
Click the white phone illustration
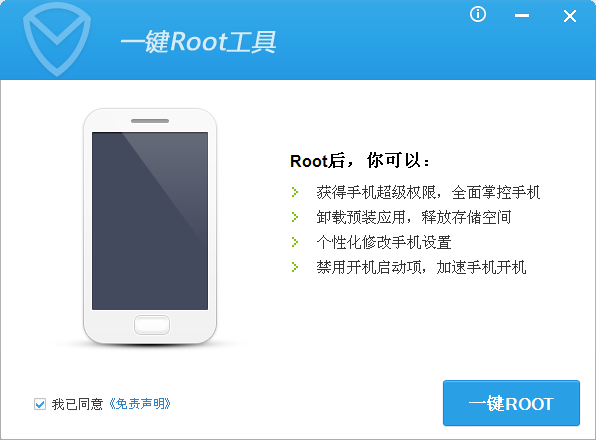tap(150, 227)
